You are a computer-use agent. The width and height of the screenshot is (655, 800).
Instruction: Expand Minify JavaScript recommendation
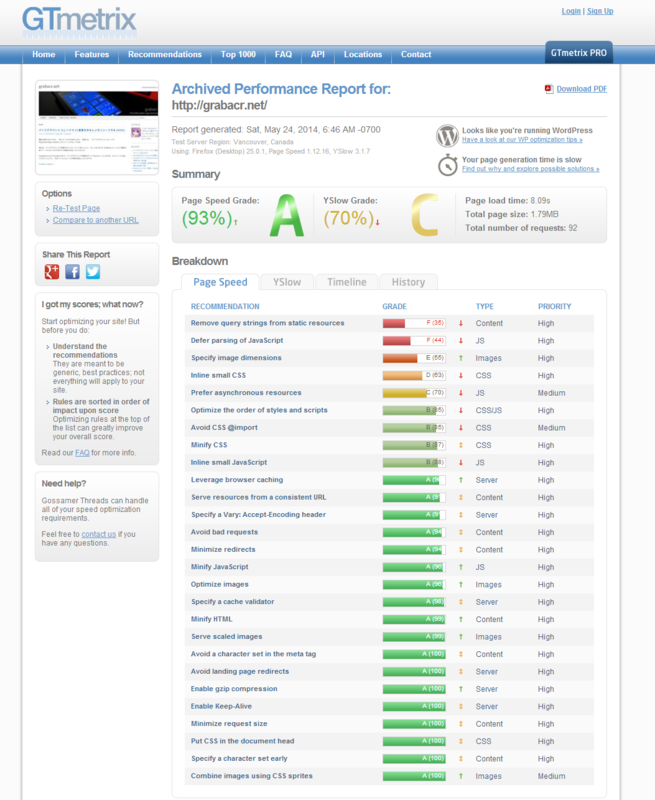coord(219,567)
